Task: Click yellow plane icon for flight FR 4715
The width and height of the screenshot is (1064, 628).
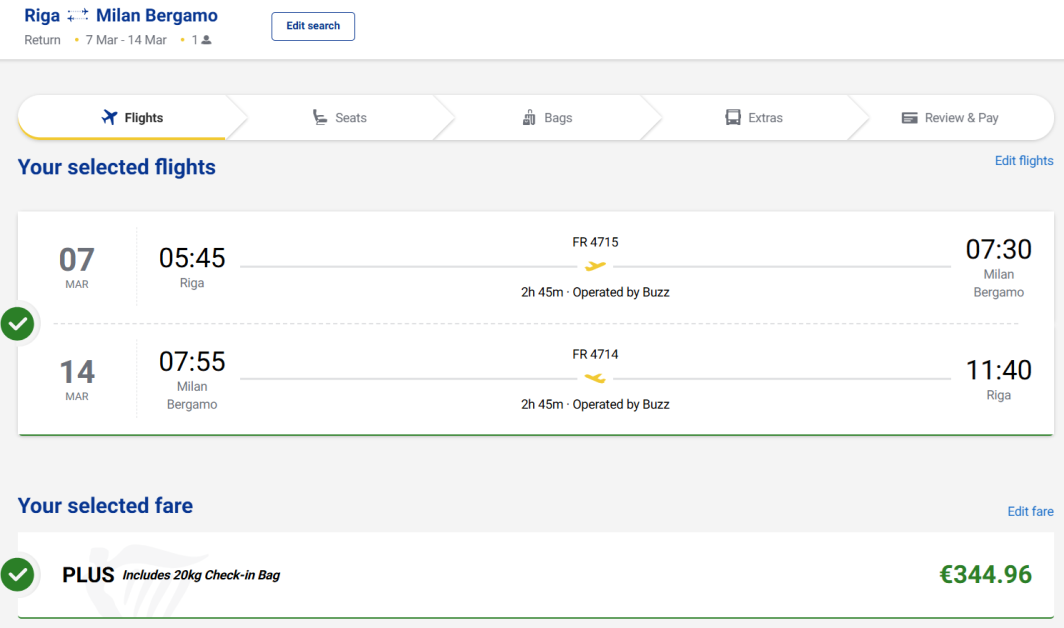Action: (595, 266)
